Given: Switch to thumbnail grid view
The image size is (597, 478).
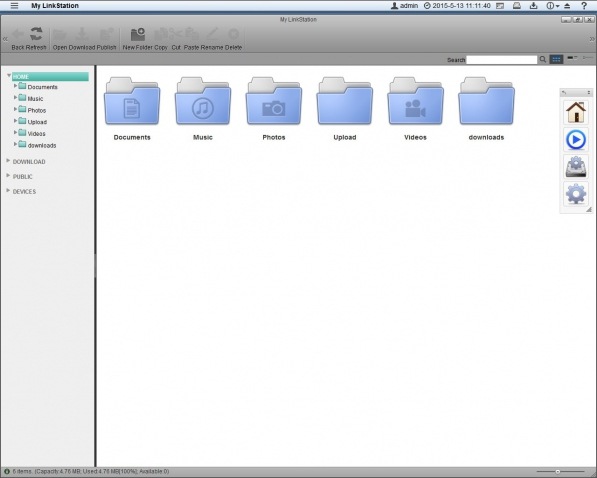Looking at the screenshot, I should [x=556, y=59].
